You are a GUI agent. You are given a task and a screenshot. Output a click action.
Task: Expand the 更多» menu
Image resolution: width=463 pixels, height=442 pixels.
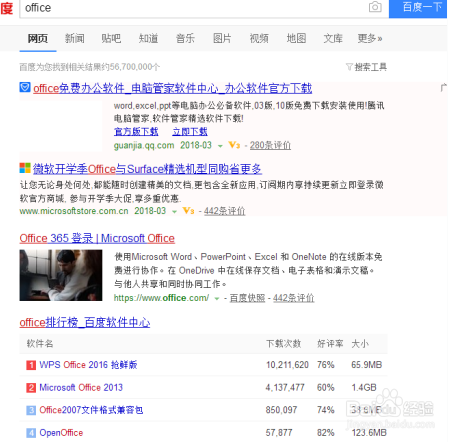click(370, 38)
